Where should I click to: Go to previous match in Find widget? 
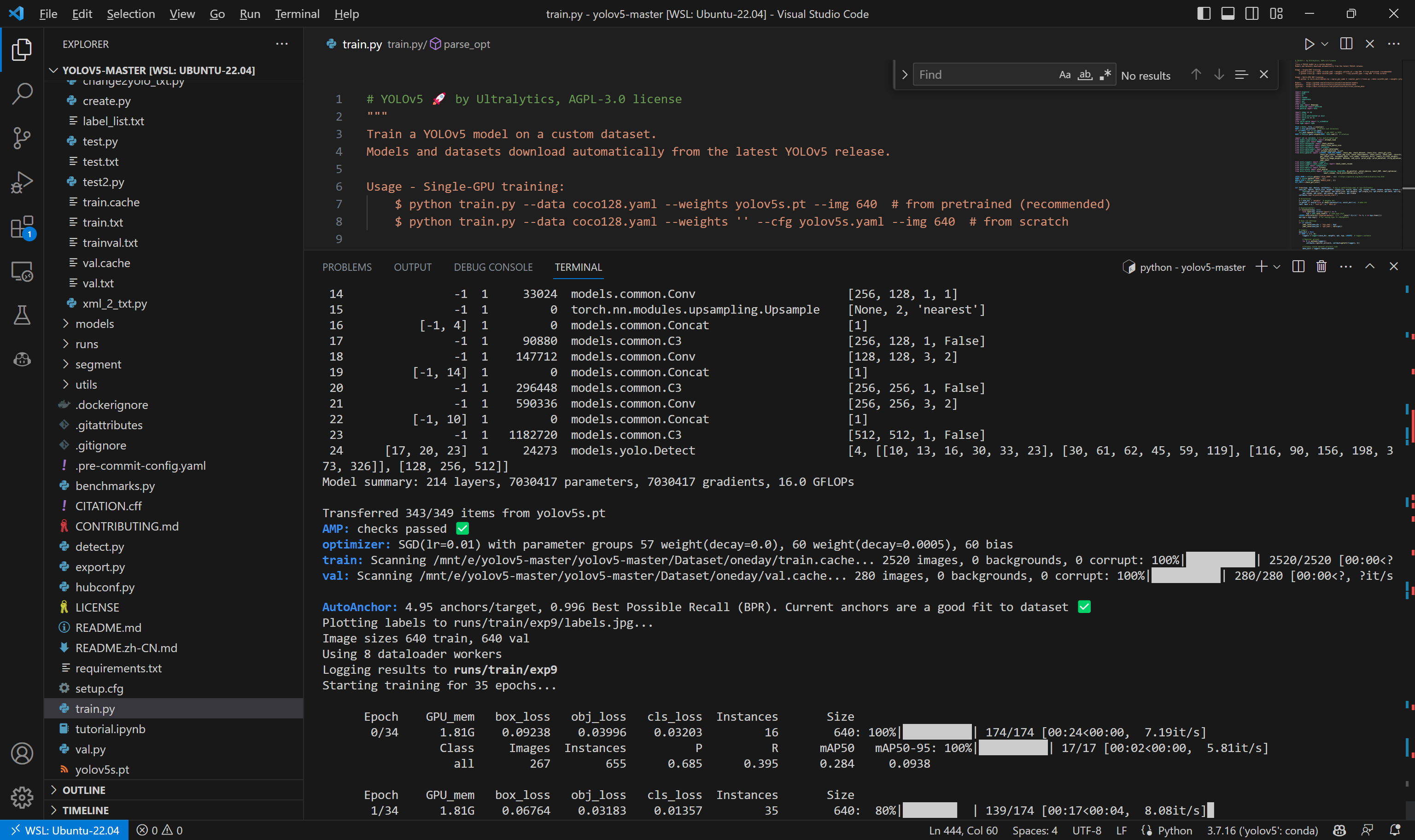tap(1195, 75)
